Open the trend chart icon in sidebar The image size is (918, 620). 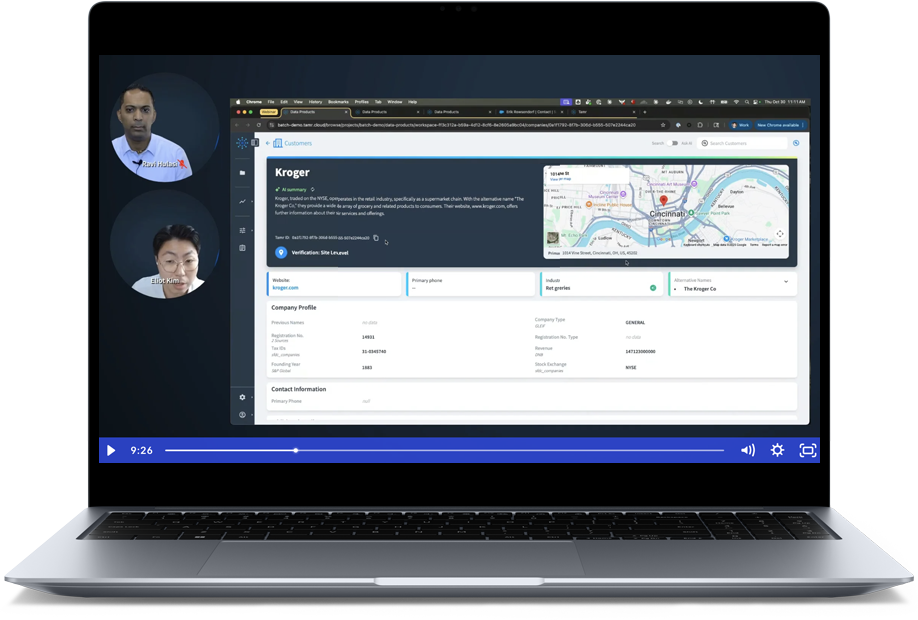242,201
